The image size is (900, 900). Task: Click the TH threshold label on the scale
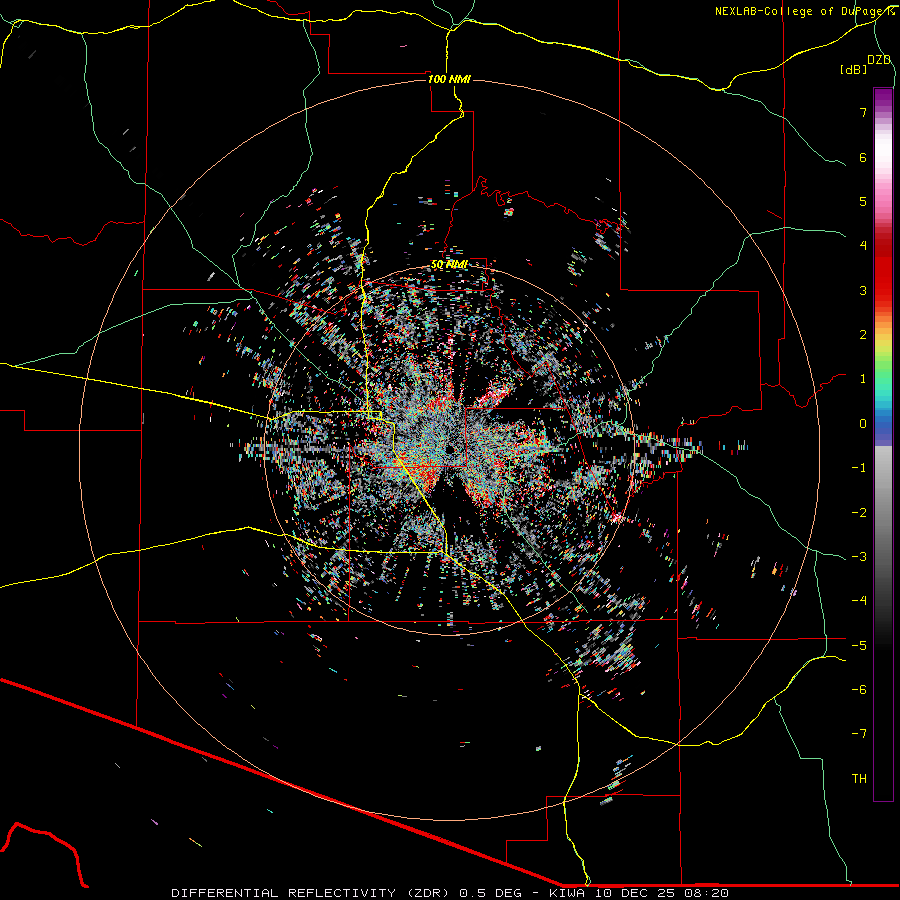(x=859, y=778)
